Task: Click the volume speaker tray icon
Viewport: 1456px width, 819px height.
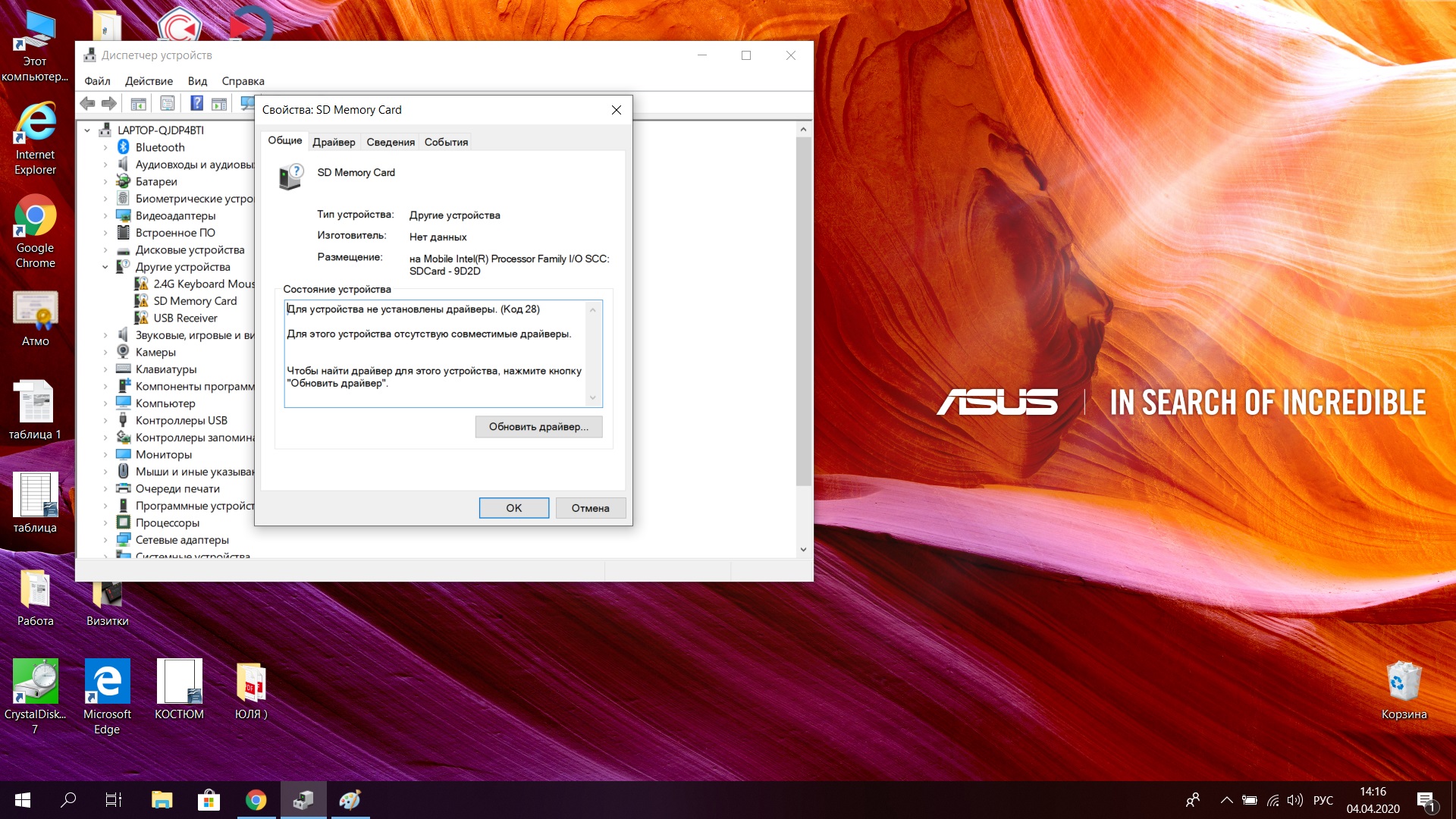Action: click(1295, 800)
